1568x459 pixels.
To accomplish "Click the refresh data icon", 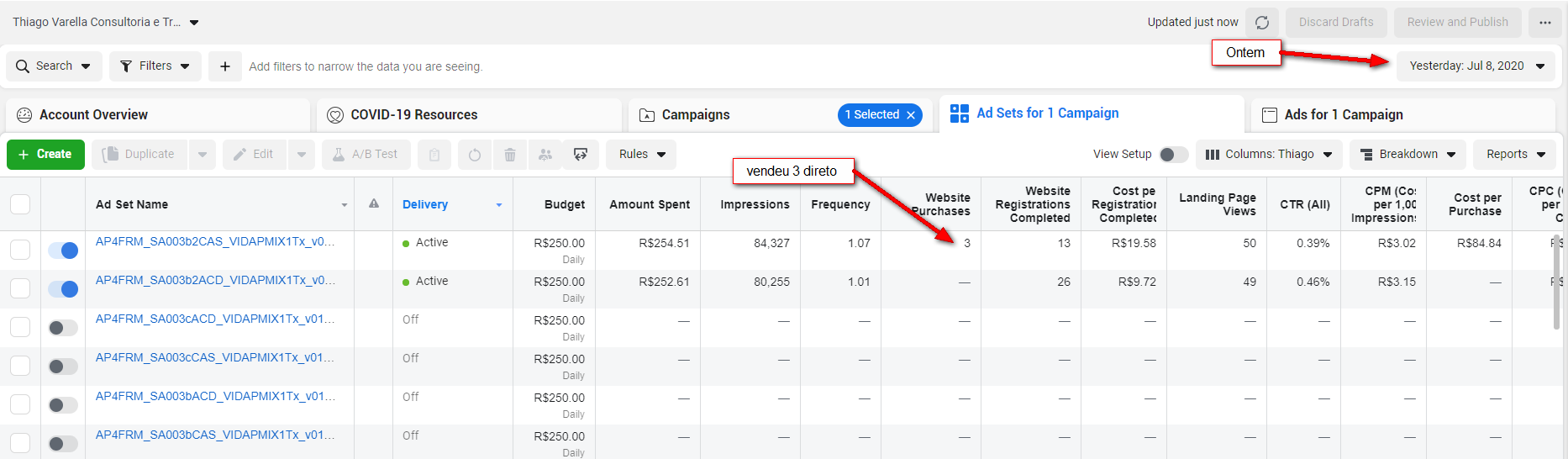I will [x=1261, y=23].
